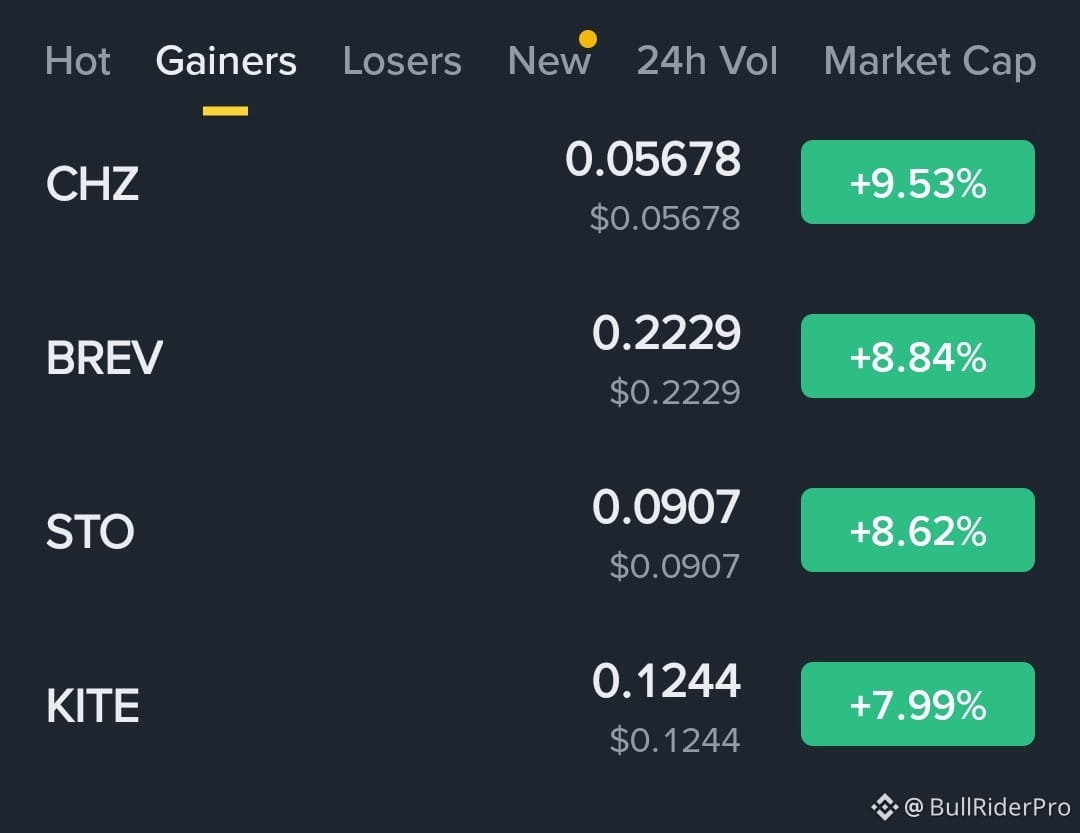The width and height of the screenshot is (1080, 833).
Task: Switch to the Hot tab
Action: pos(78,61)
